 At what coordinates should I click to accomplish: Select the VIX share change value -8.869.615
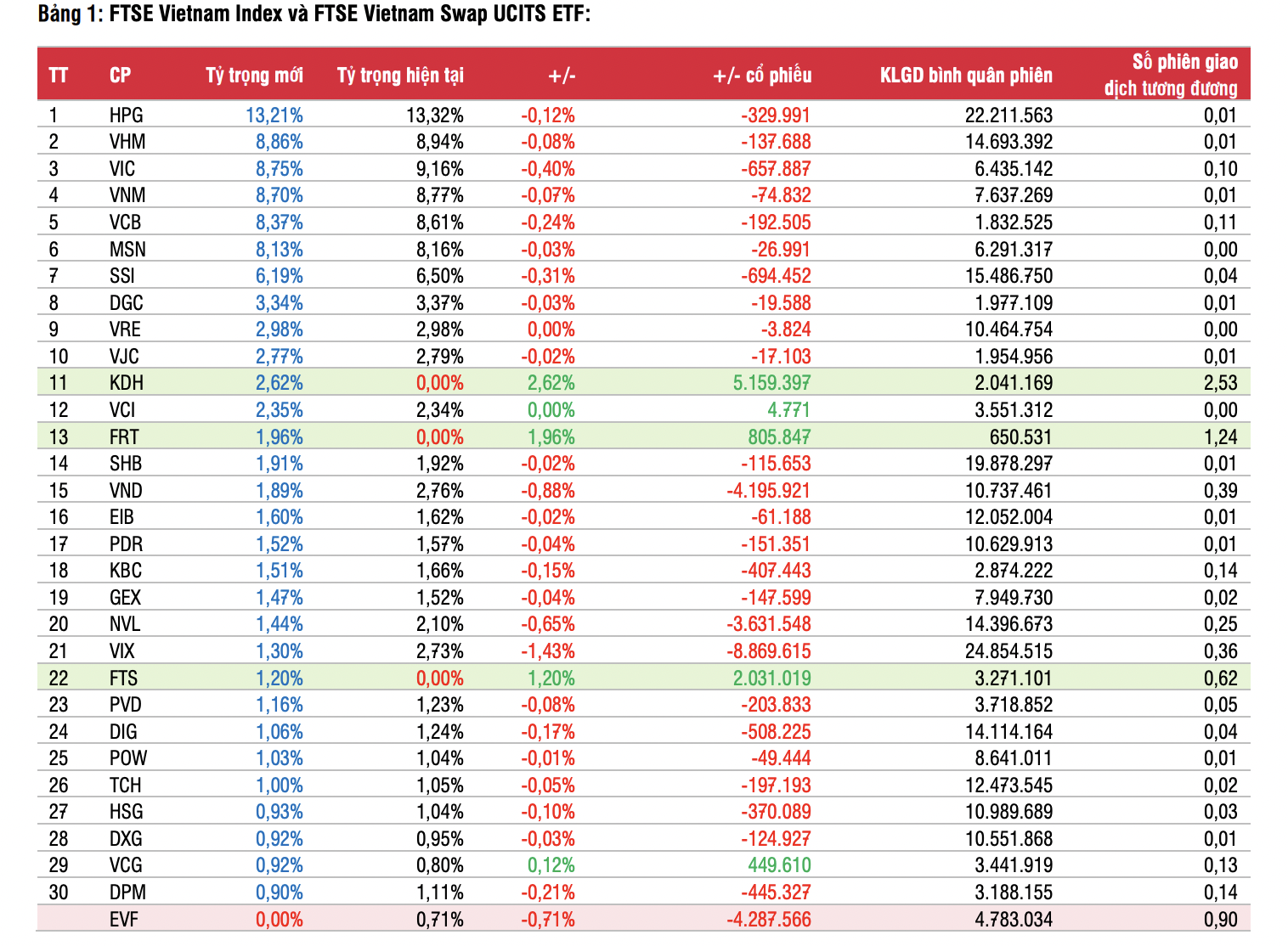768,651
